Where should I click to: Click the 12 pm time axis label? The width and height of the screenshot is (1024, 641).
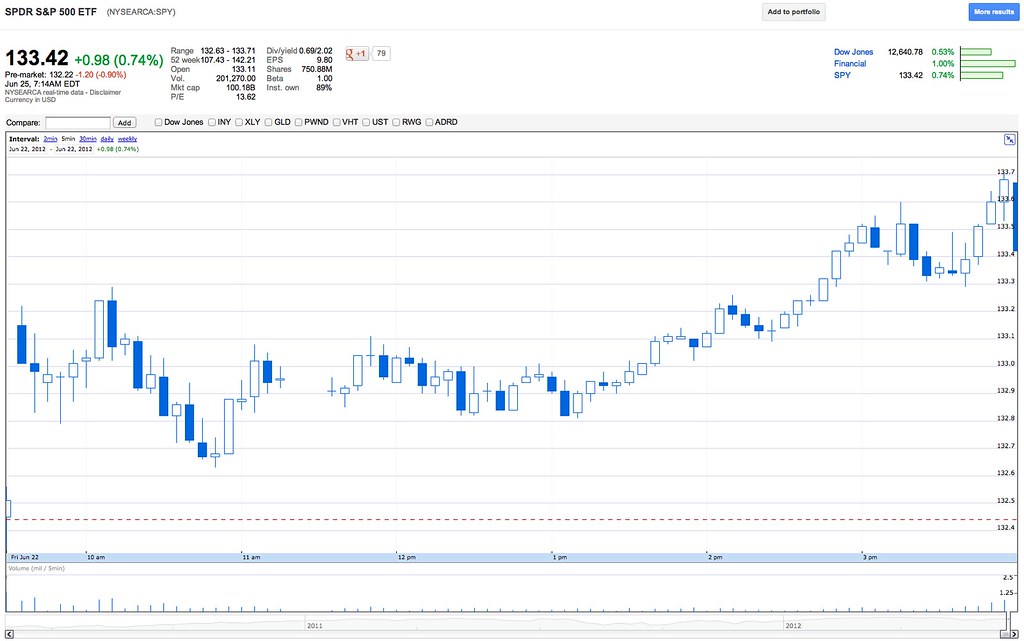click(x=406, y=557)
